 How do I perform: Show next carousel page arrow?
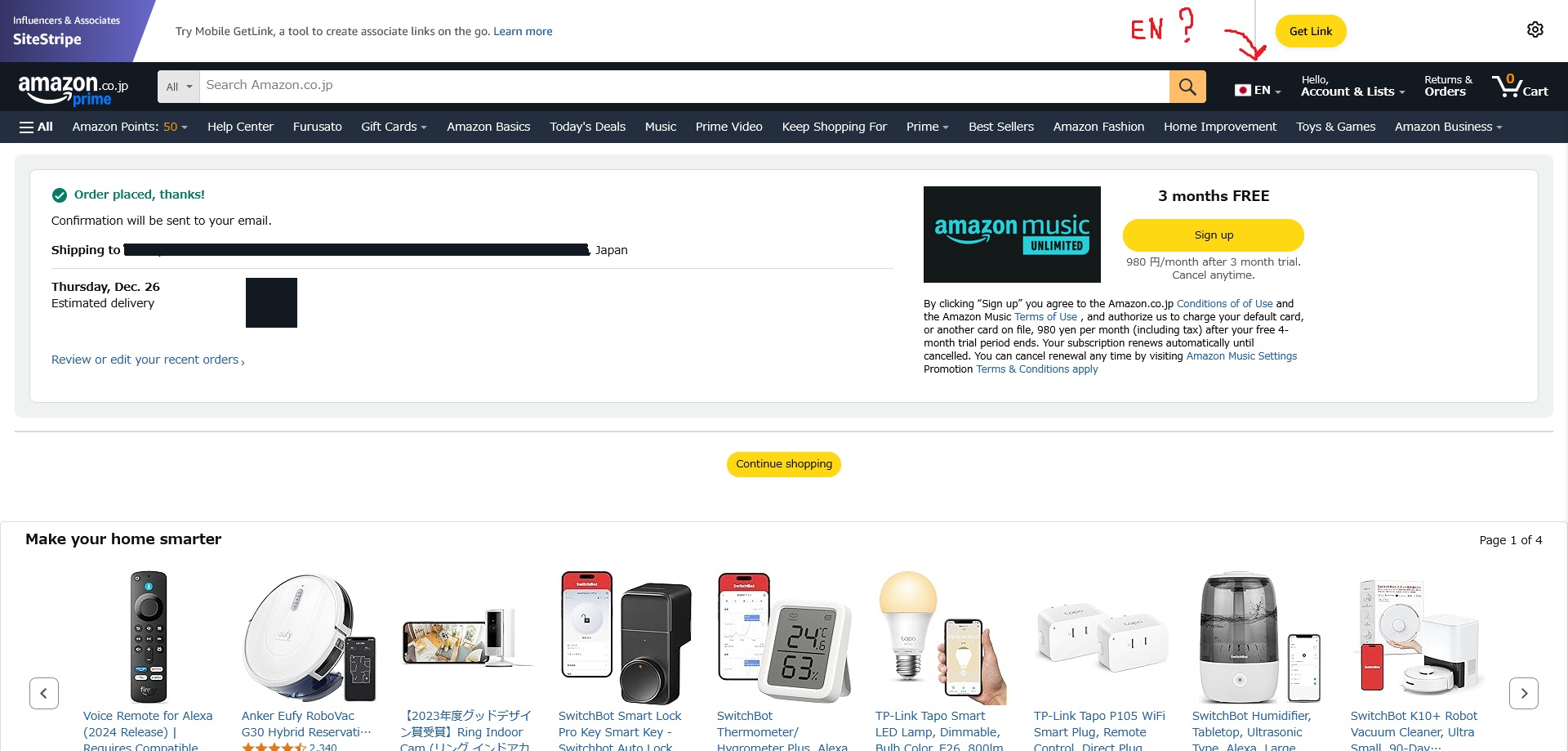coord(1524,693)
